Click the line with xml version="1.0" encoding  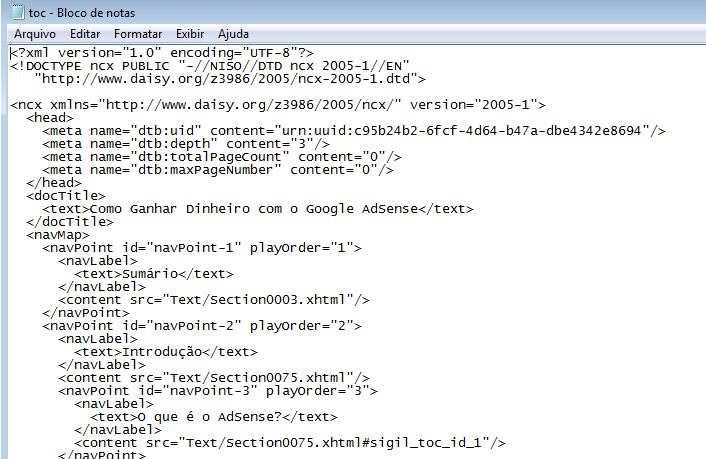(163, 53)
